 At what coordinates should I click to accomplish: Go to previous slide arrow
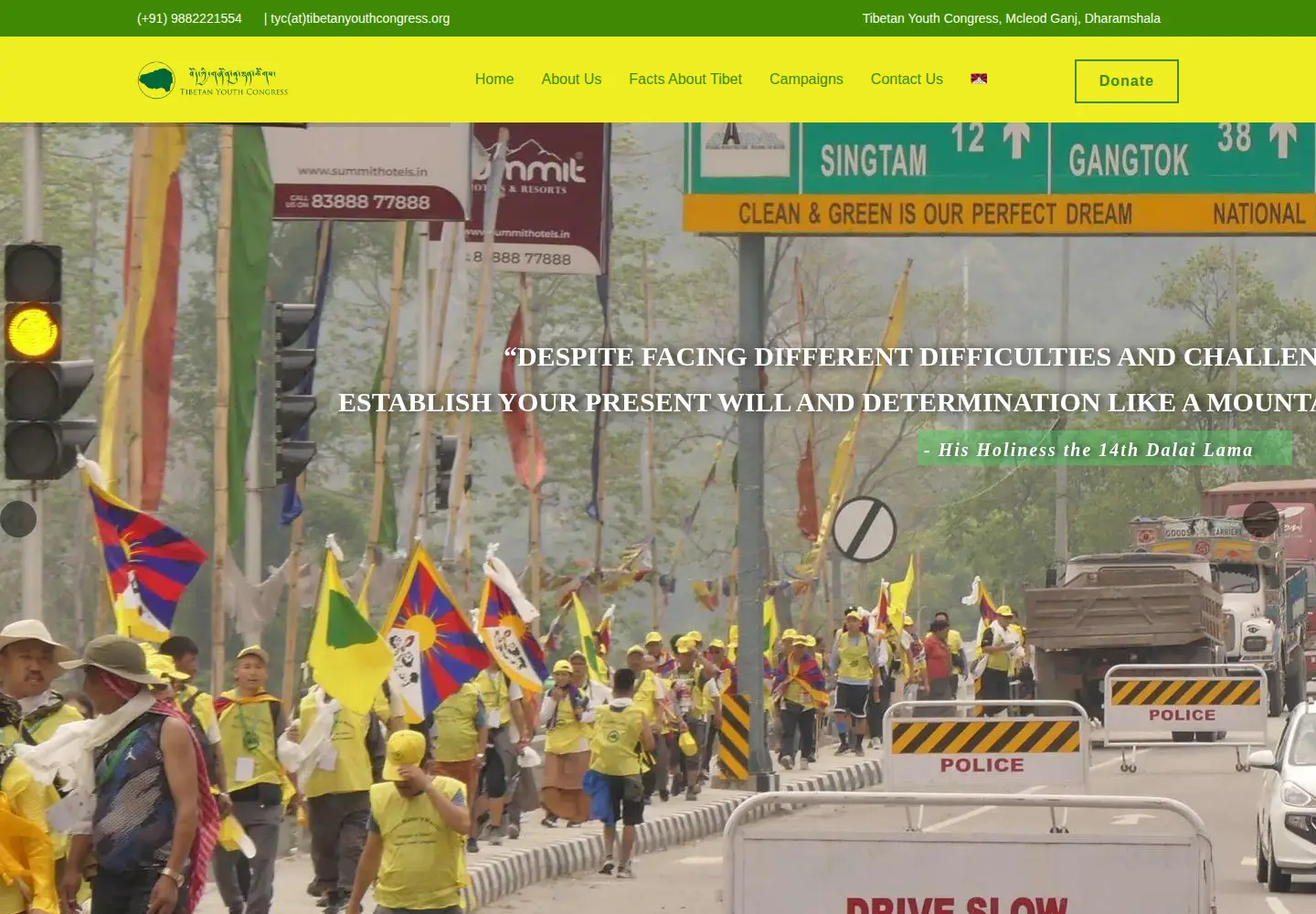pyautogui.click(x=18, y=519)
